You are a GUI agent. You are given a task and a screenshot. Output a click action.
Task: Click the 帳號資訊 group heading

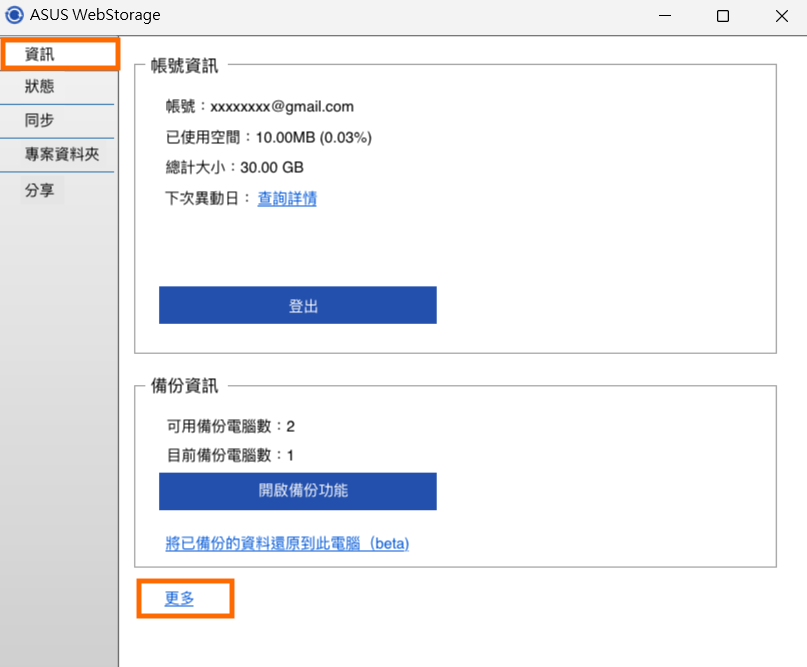(184, 66)
